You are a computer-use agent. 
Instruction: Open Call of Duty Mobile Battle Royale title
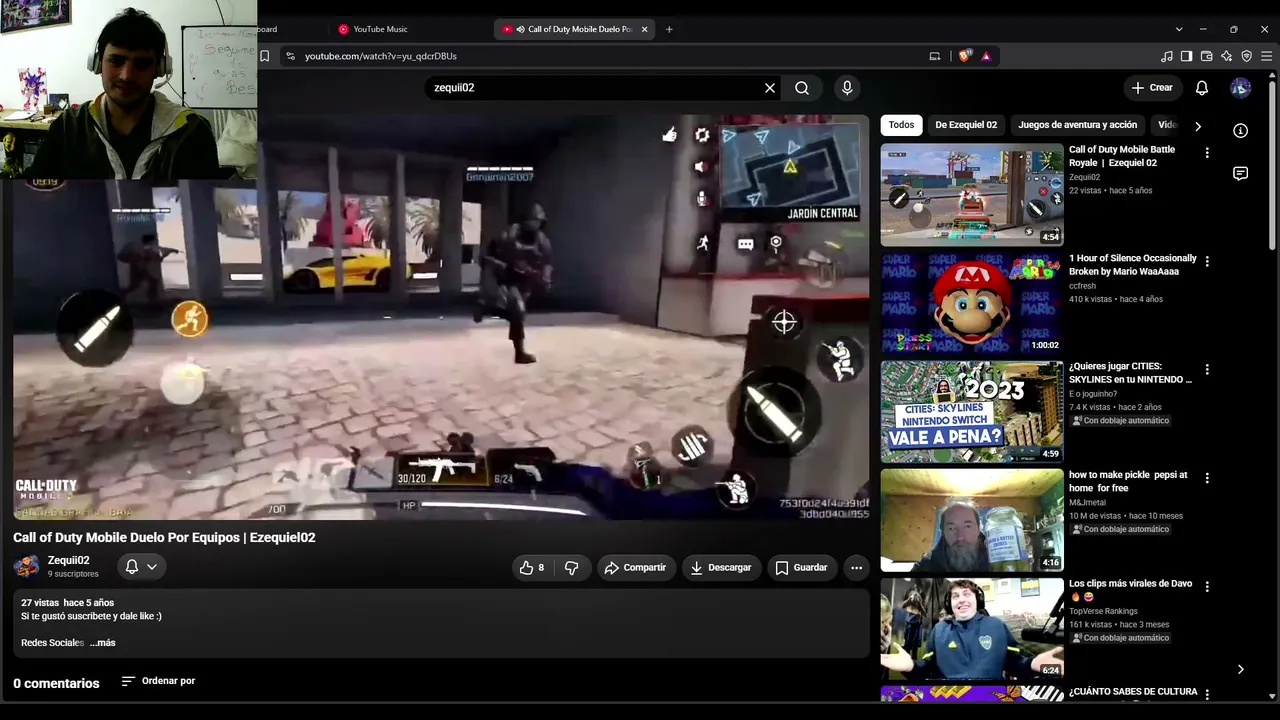point(1122,156)
